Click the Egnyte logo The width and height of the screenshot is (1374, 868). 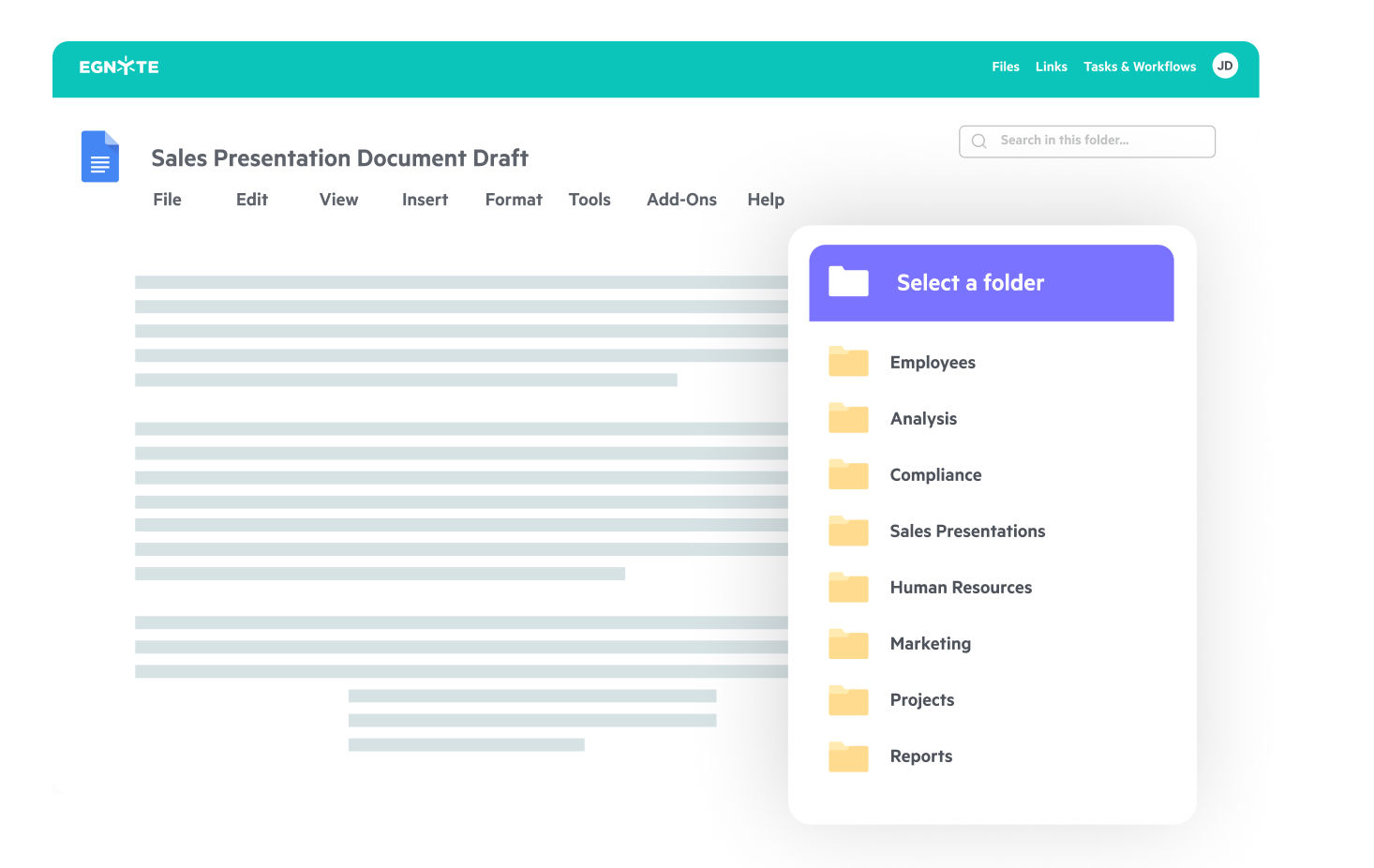click(119, 67)
